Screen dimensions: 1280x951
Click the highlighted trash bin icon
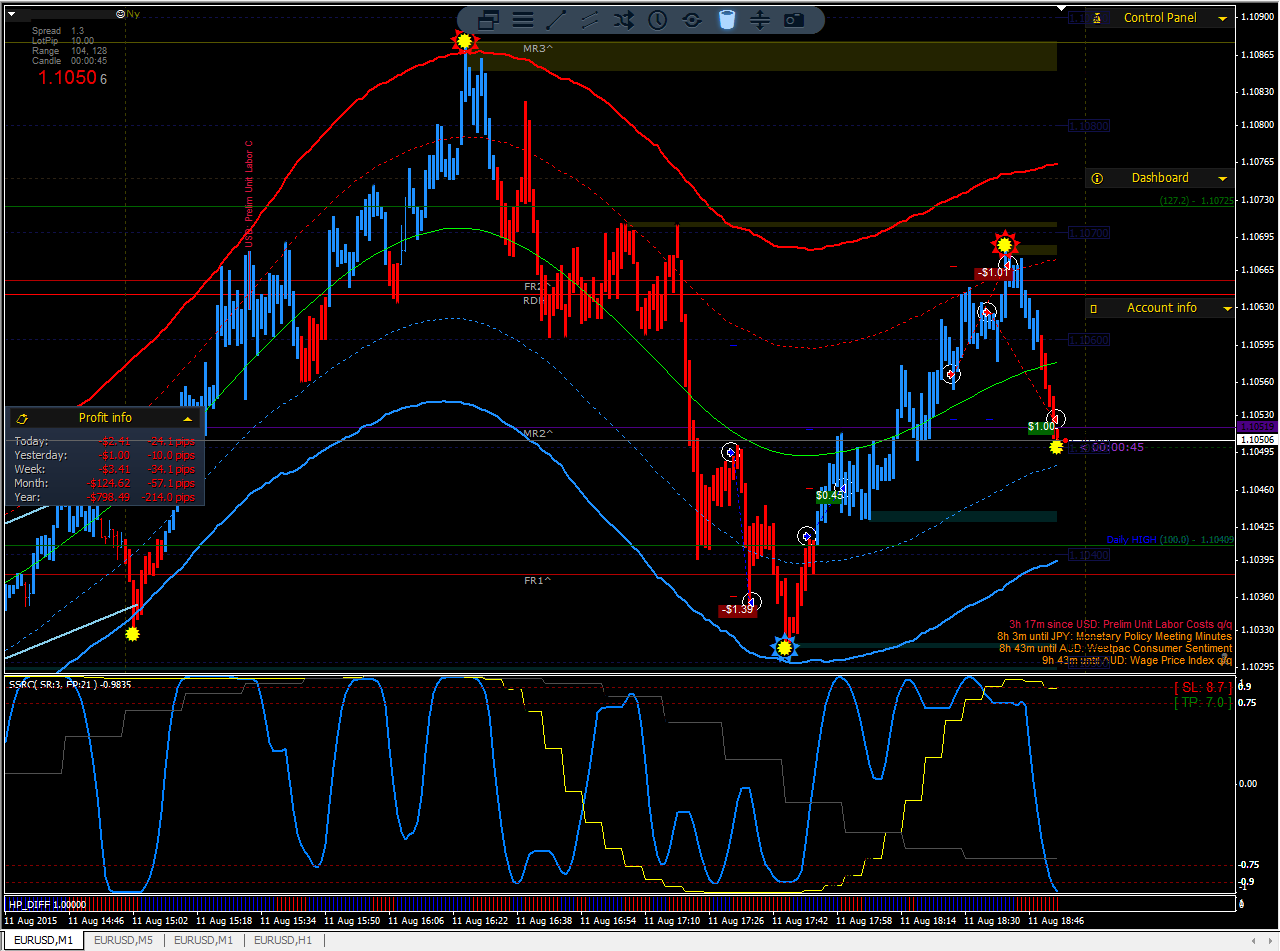pyautogui.click(x=727, y=19)
